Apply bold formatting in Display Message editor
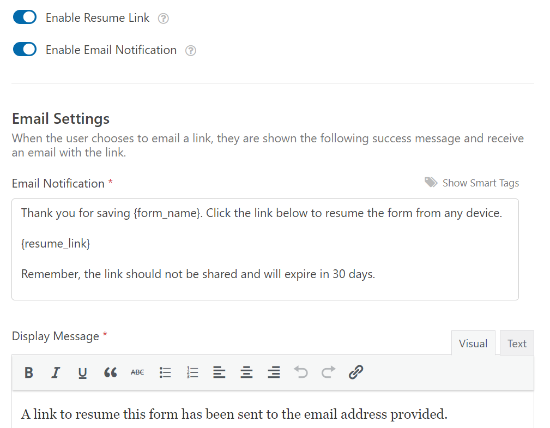Image resolution: width=550 pixels, height=428 pixels. (29, 372)
